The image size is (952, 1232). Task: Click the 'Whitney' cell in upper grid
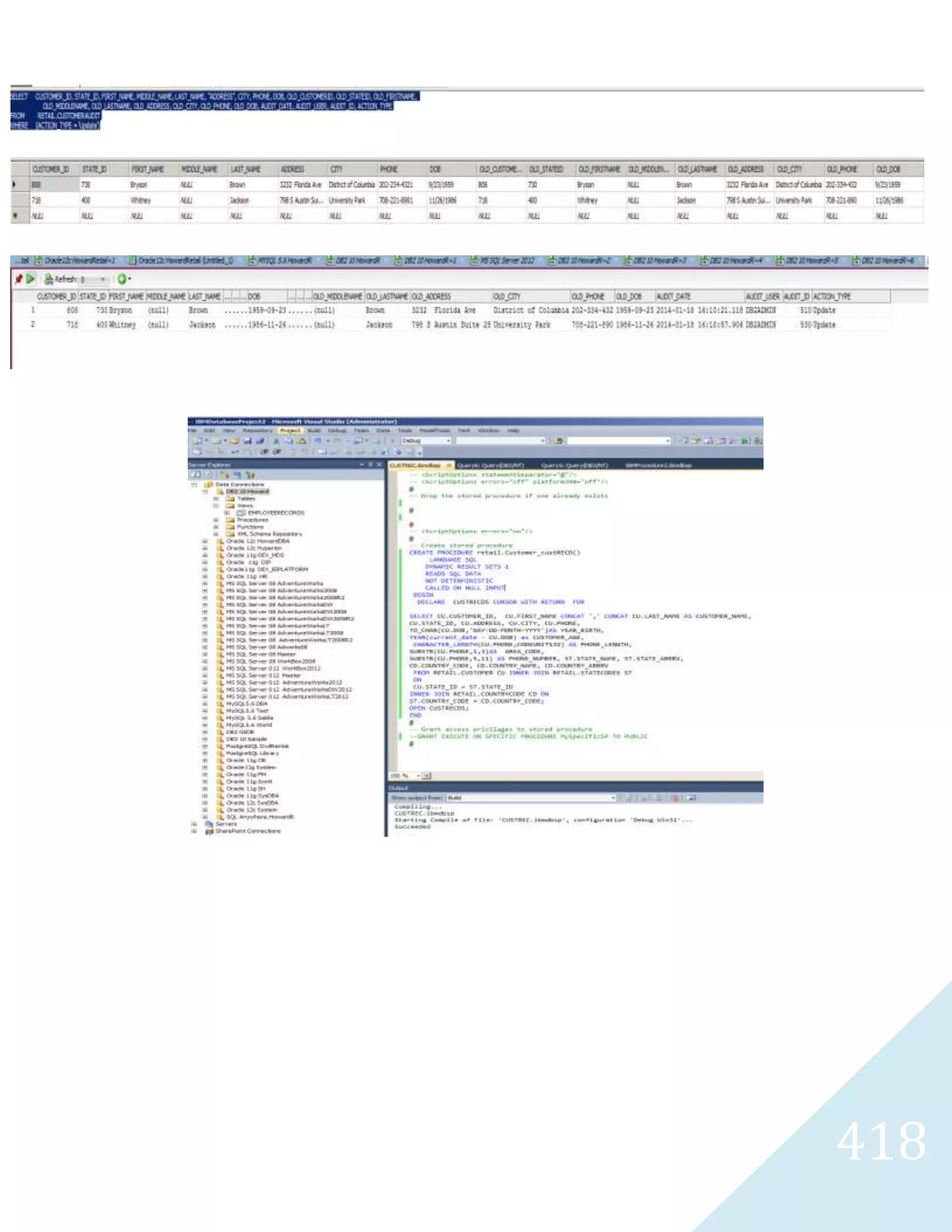pyautogui.click(x=153, y=200)
